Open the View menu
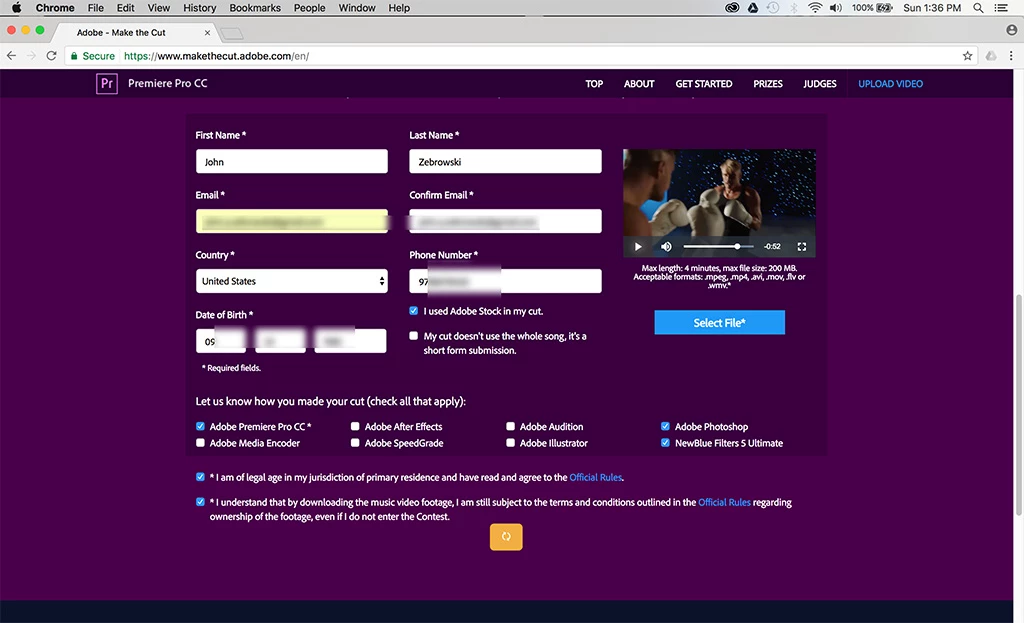The width and height of the screenshot is (1024, 623). pyautogui.click(x=159, y=8)
